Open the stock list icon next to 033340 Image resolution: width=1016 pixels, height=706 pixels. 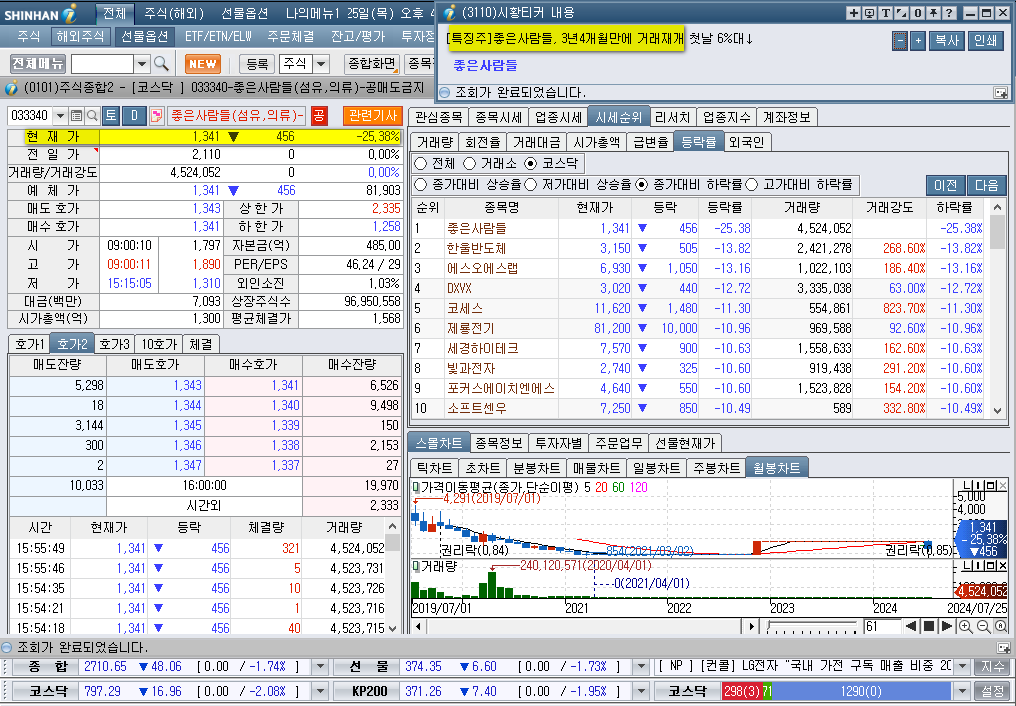(76, 116)
